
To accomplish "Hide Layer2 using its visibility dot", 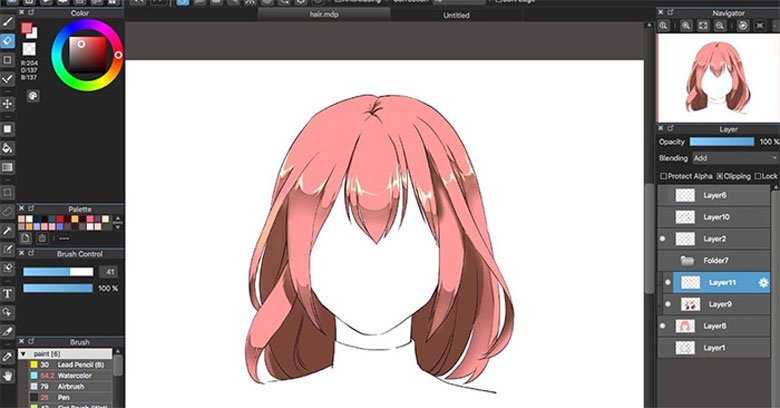I will tap(663, 239).
